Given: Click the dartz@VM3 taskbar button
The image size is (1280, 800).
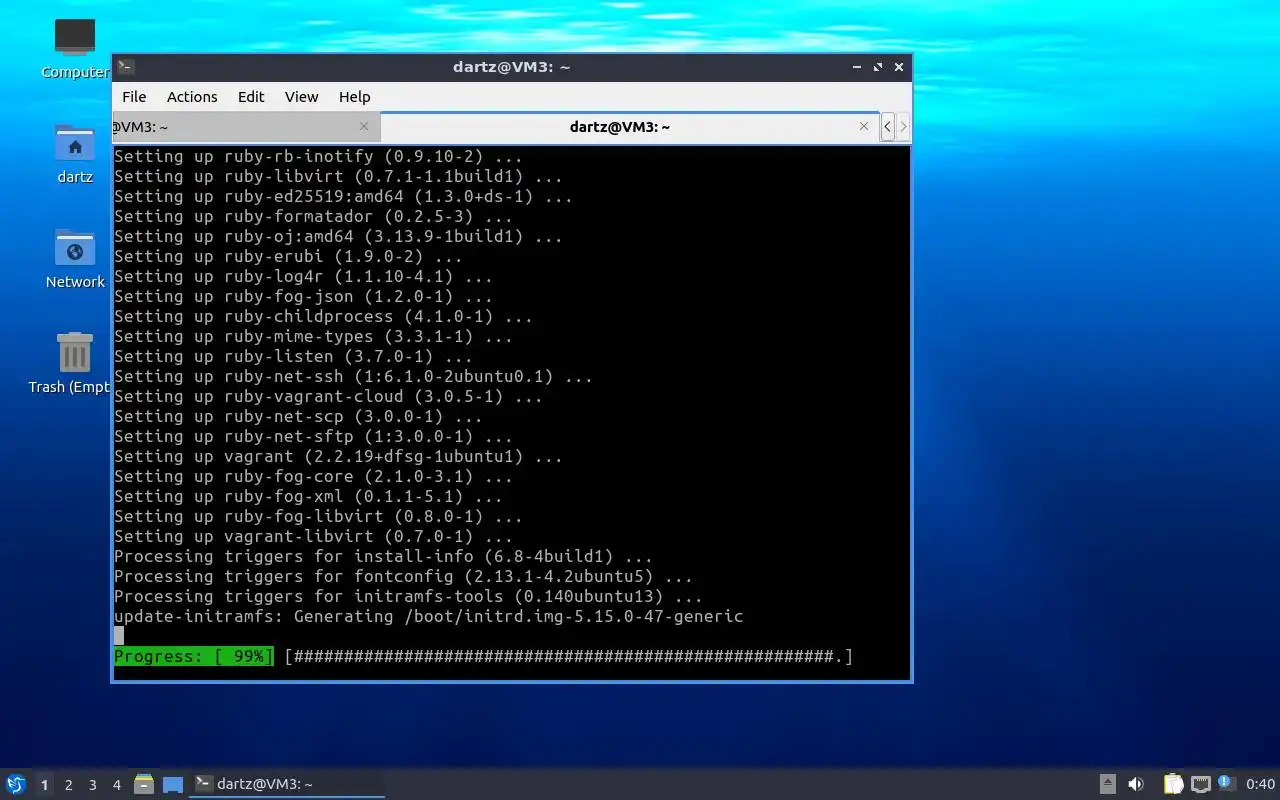Looking at the screenshot, I should pos(287,784).
